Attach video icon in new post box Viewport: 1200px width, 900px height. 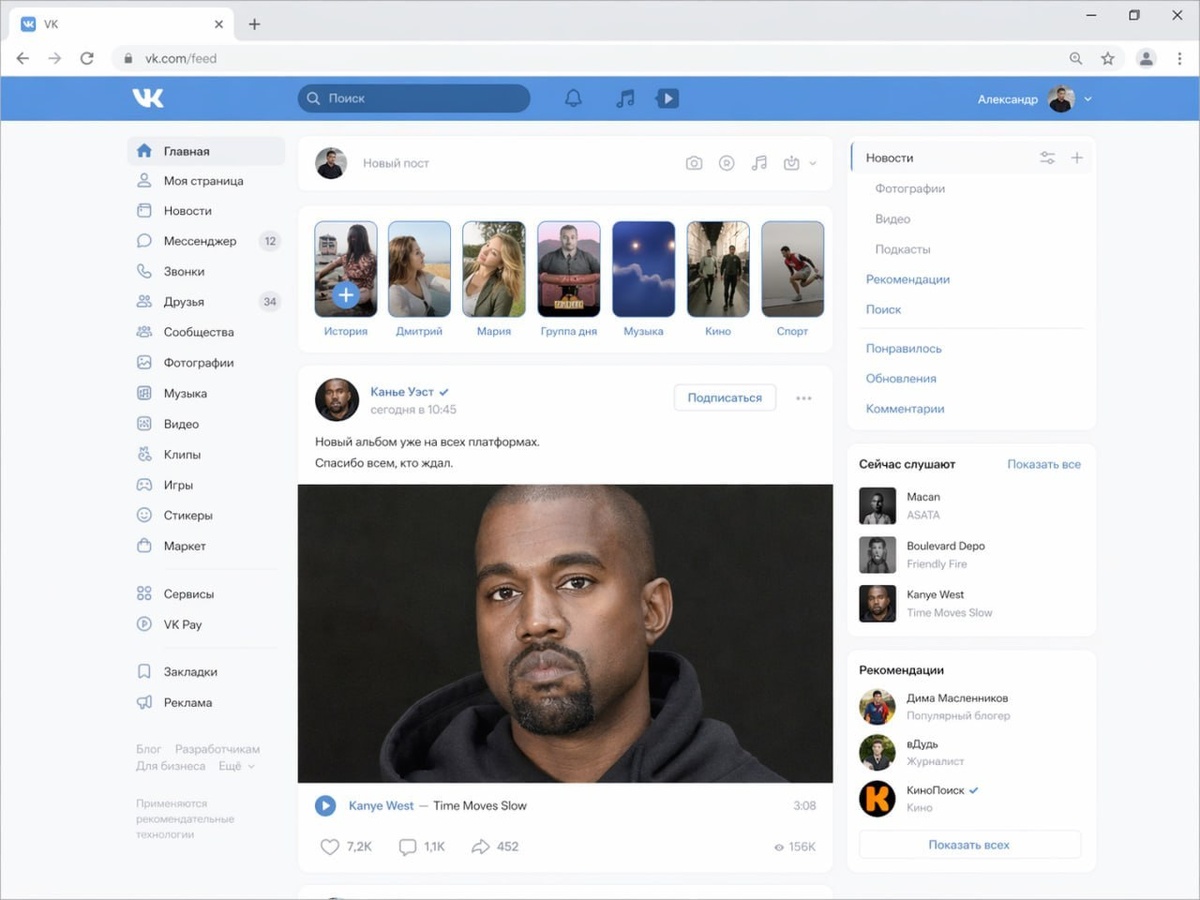[727, 163]
